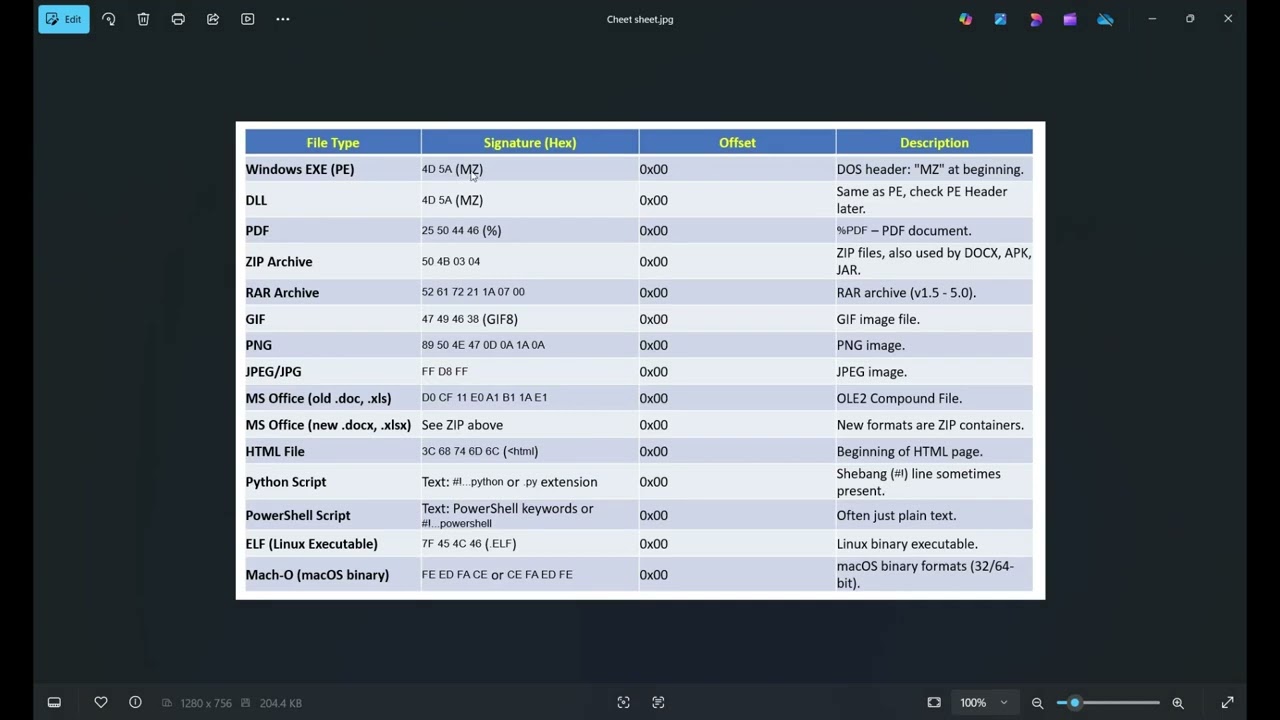This screenshot has height=720, width=1280.
Task: Click the 'Offset' column header
Action: click(737, 143)
